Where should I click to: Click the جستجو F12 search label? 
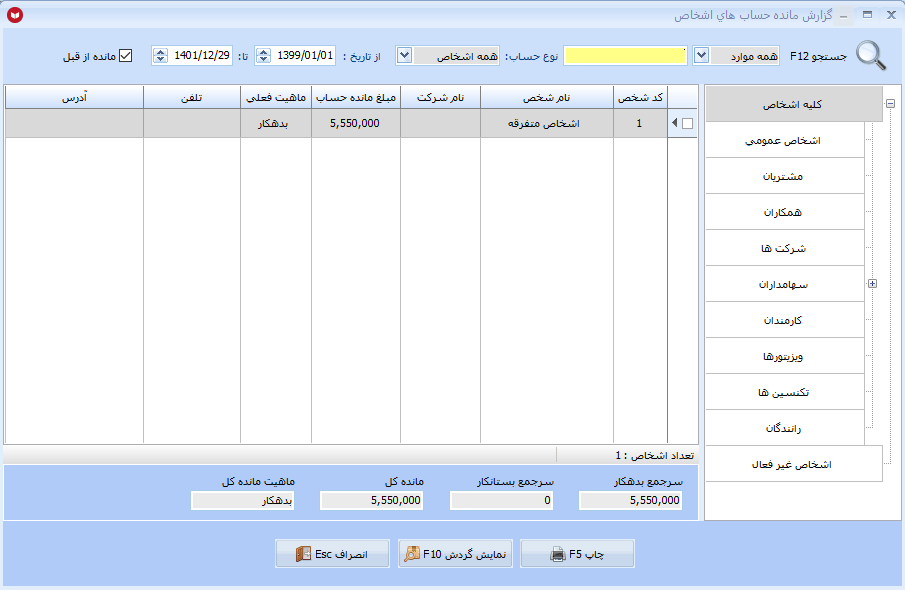(x=818, y=56)
